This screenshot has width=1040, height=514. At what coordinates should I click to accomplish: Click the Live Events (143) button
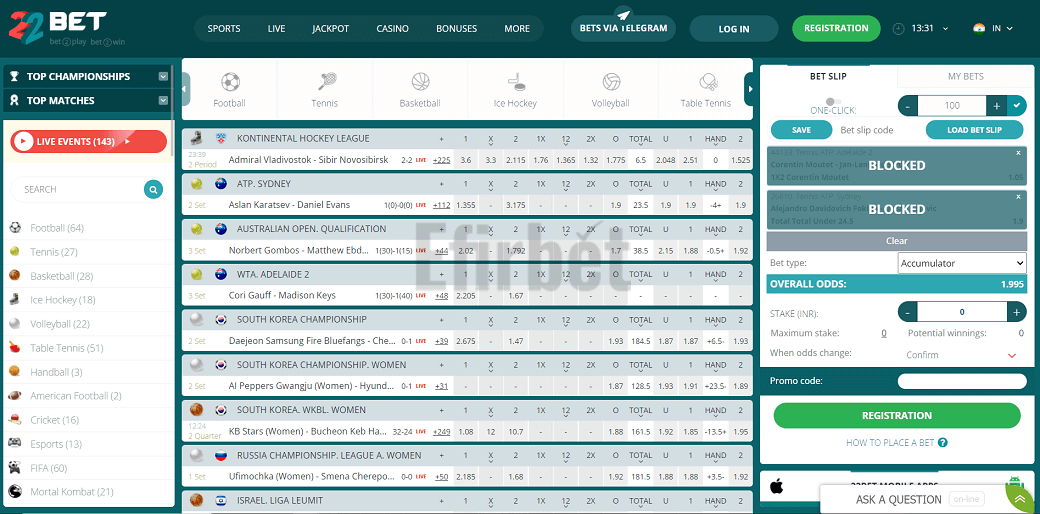coord(88,141)
